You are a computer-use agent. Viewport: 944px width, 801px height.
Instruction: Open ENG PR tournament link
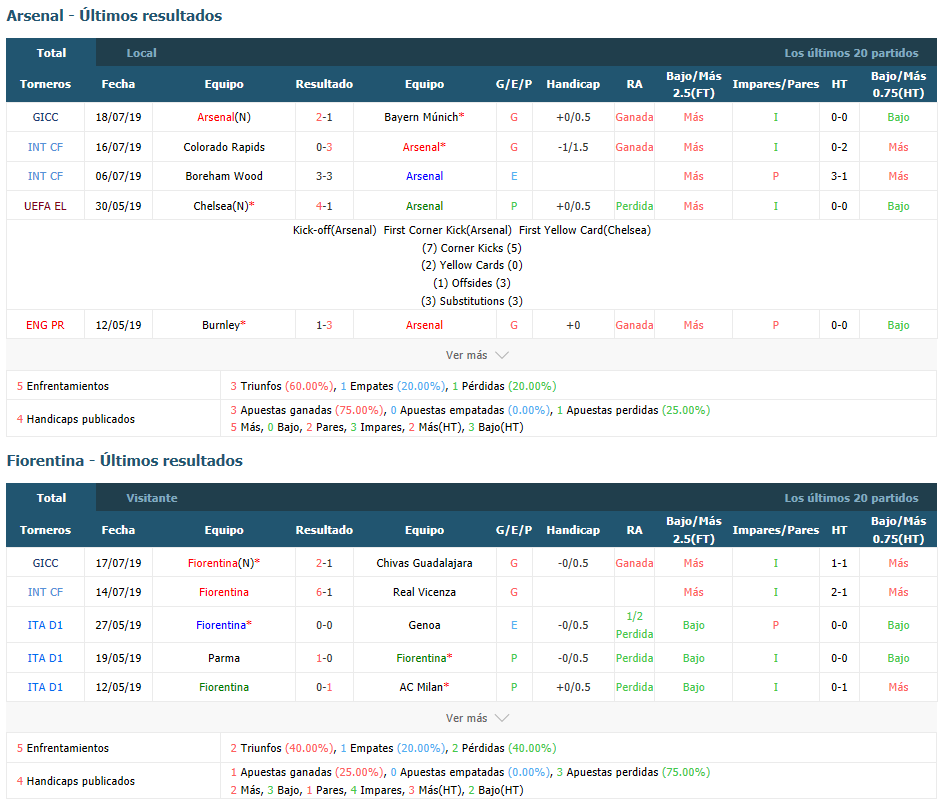45,325
